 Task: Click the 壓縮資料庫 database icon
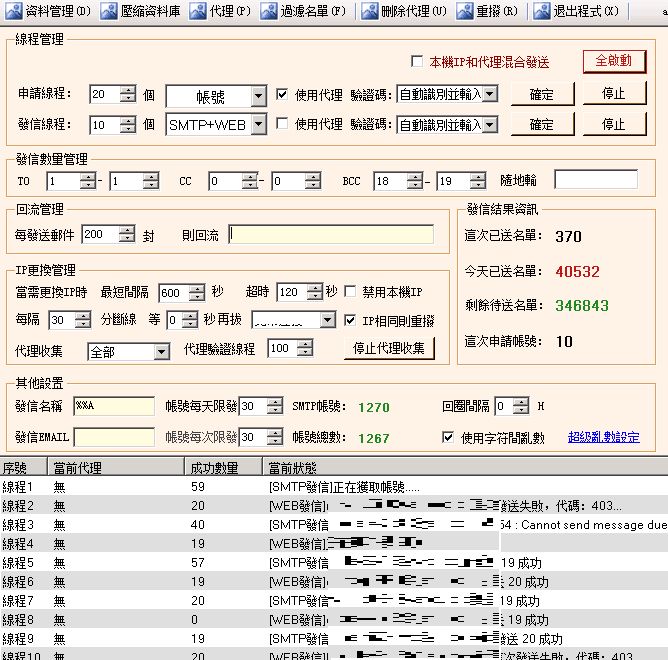(x=109, y=11)
